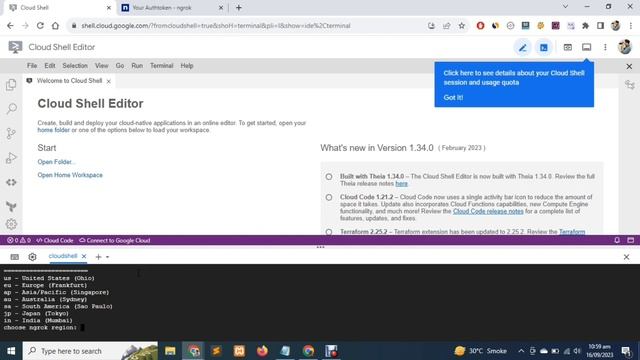Open the View menu

pyautogui.click(x=102, y=66)
